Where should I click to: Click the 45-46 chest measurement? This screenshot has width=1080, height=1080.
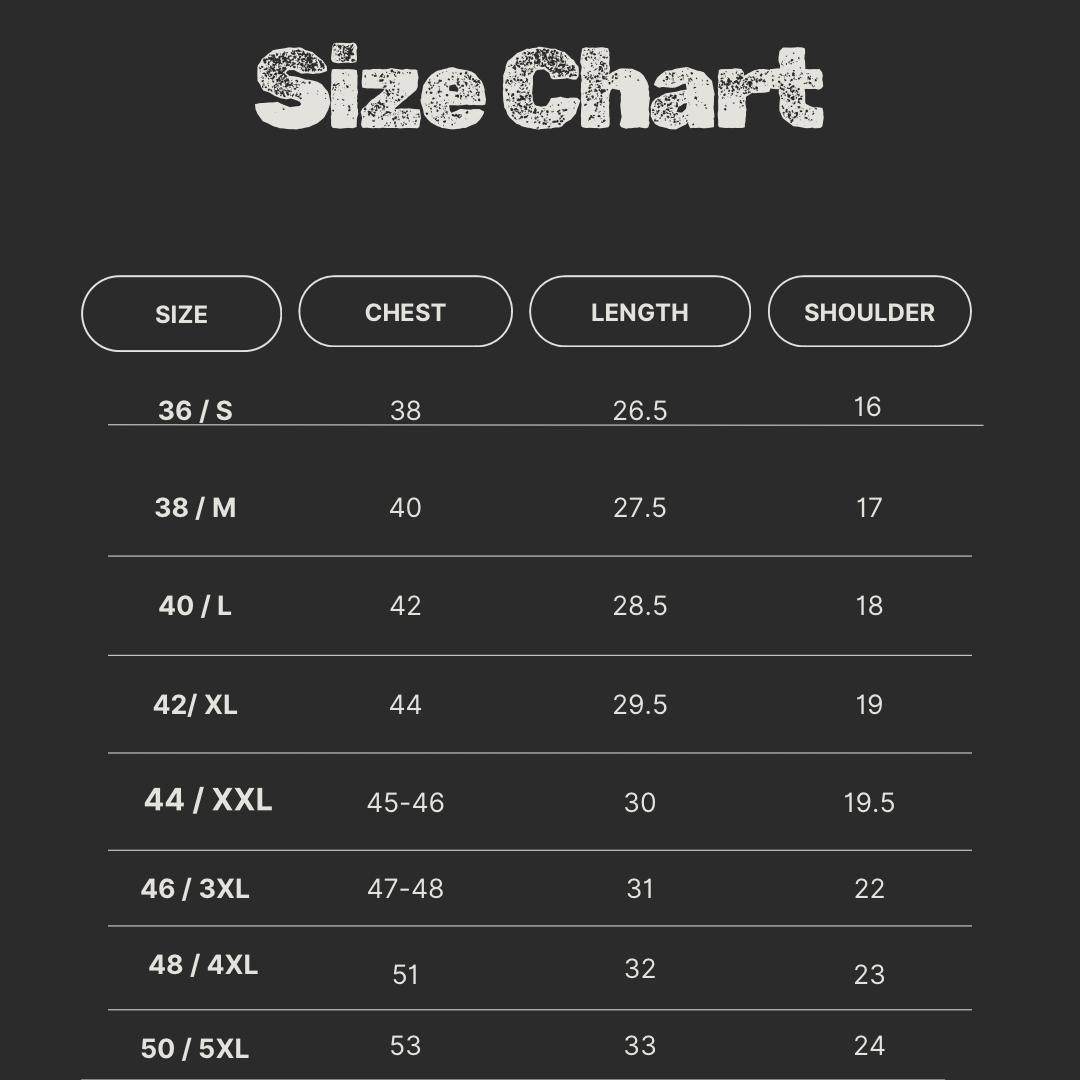click(405, 802)
